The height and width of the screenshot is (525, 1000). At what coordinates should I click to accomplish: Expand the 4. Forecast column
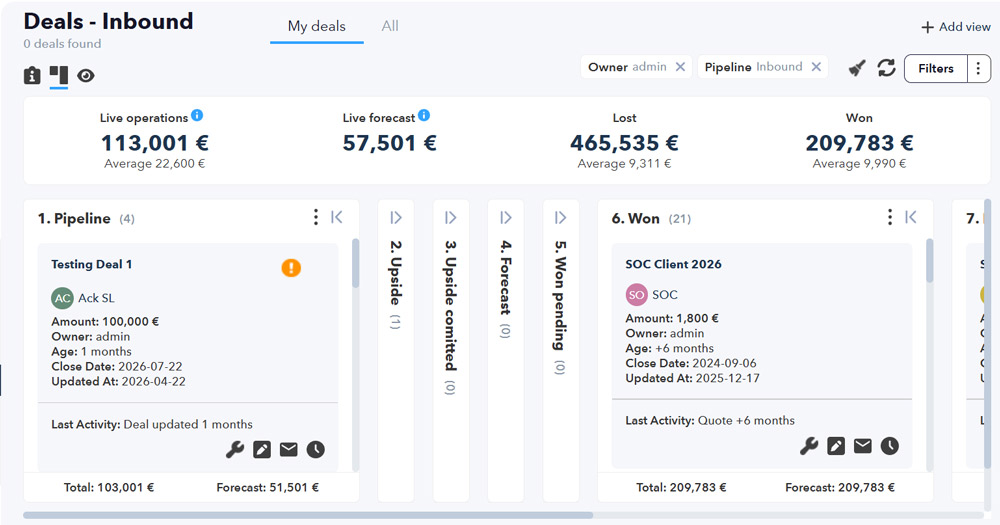506,218
